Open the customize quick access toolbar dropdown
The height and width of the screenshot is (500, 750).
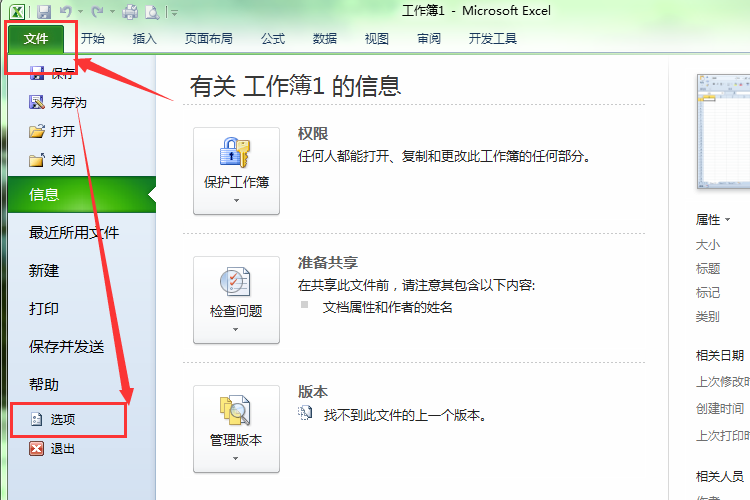(x=174, y=13)
